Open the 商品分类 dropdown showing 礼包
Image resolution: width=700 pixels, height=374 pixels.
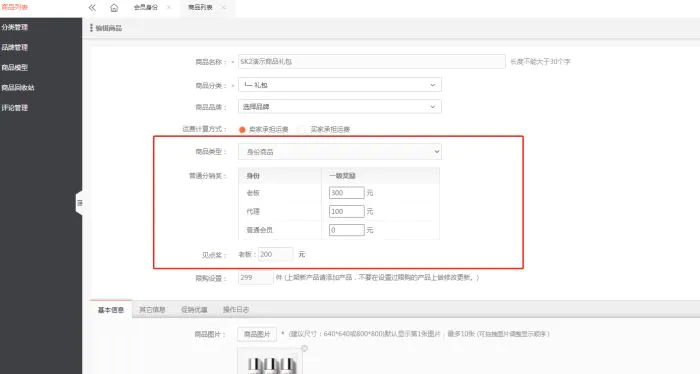(340, 85)
